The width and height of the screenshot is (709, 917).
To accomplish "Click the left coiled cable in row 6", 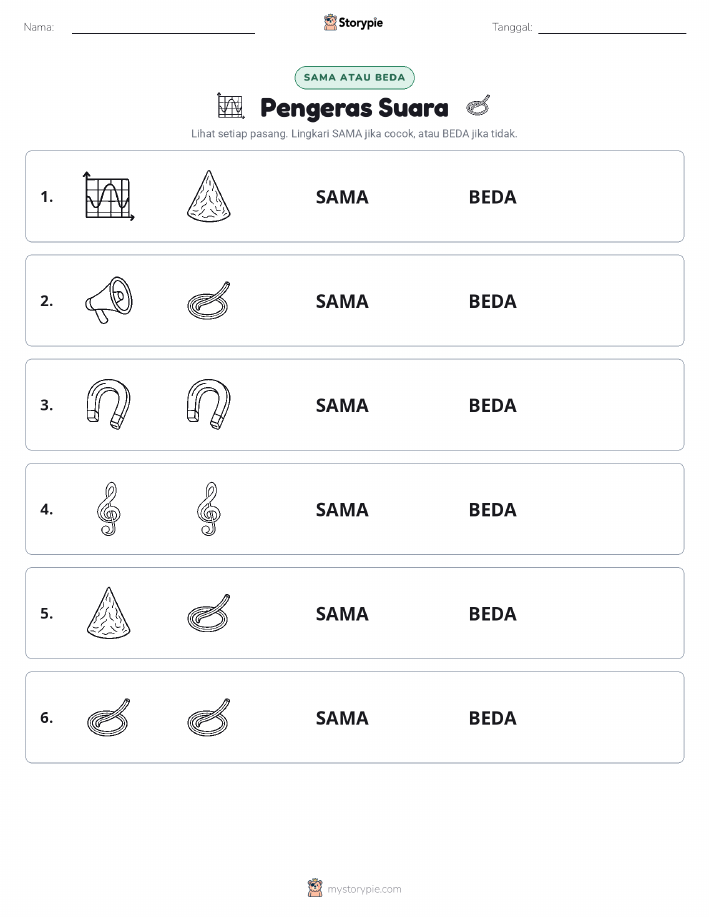I will click(109, 717).
